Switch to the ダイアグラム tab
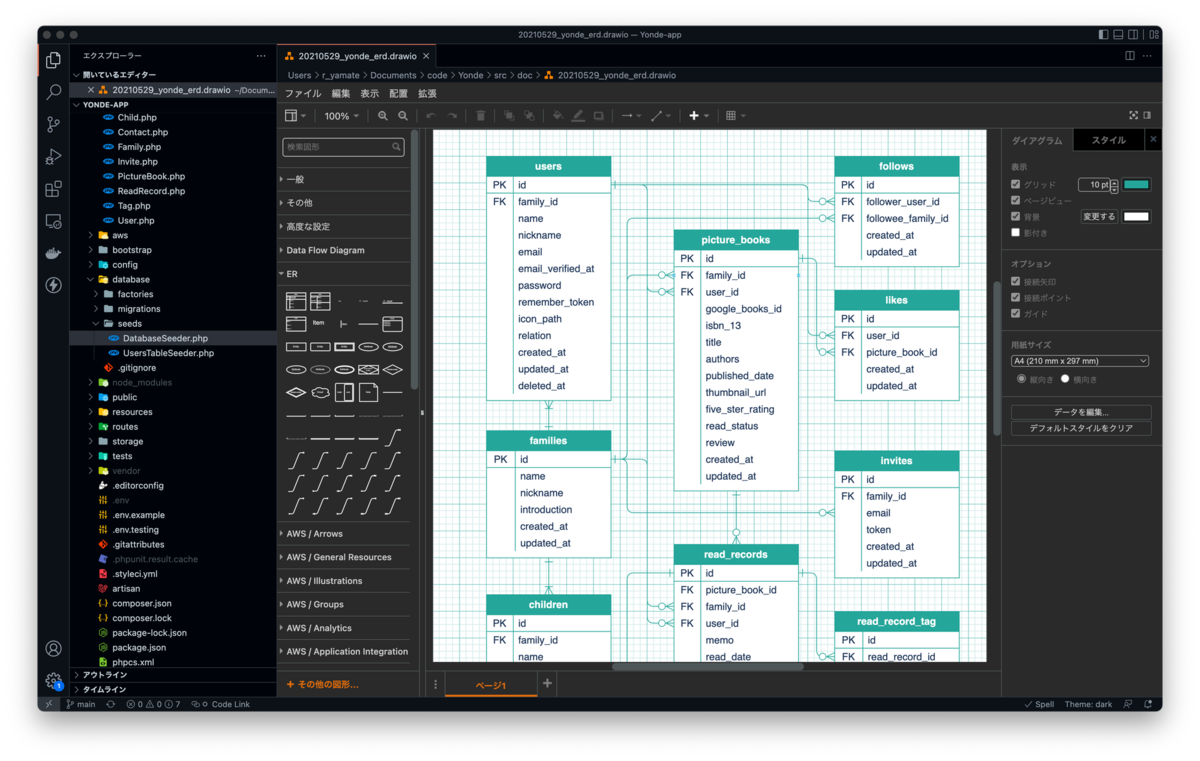 pyautogui.click(x=1037, y=141)
